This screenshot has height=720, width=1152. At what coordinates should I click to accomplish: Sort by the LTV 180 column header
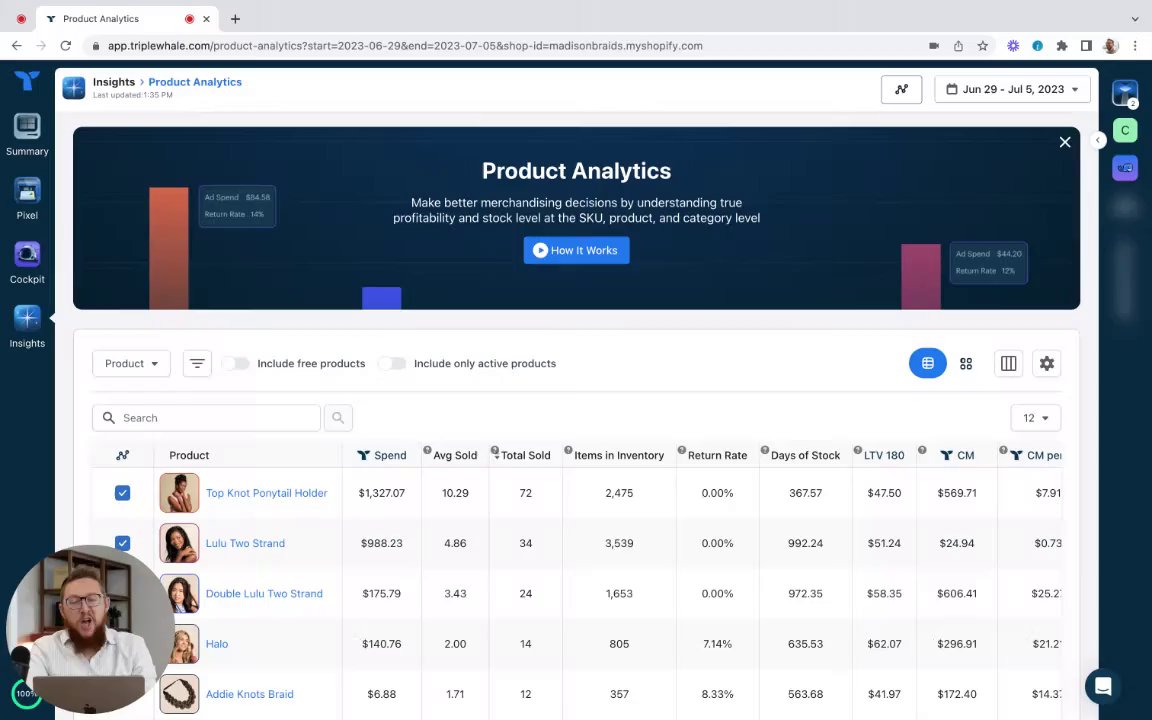coord(884,456)
